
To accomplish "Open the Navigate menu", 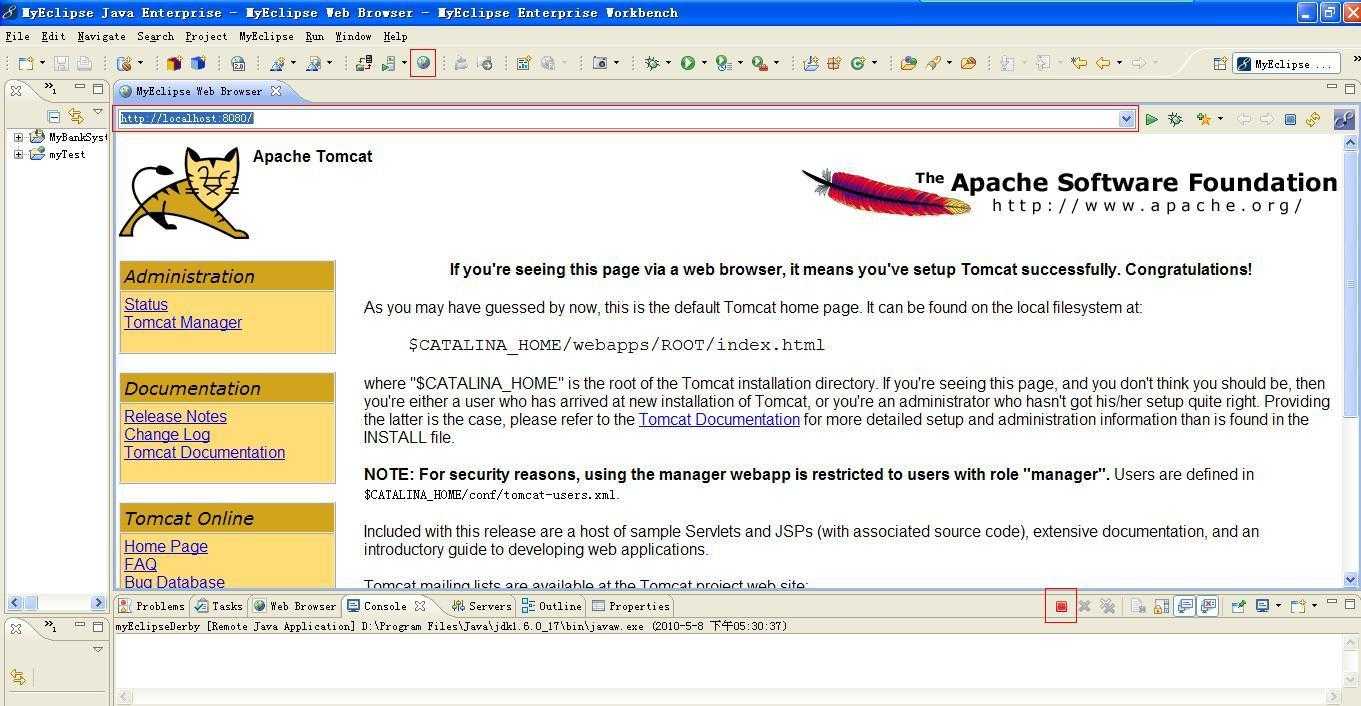I will click(x=101, y=36).
